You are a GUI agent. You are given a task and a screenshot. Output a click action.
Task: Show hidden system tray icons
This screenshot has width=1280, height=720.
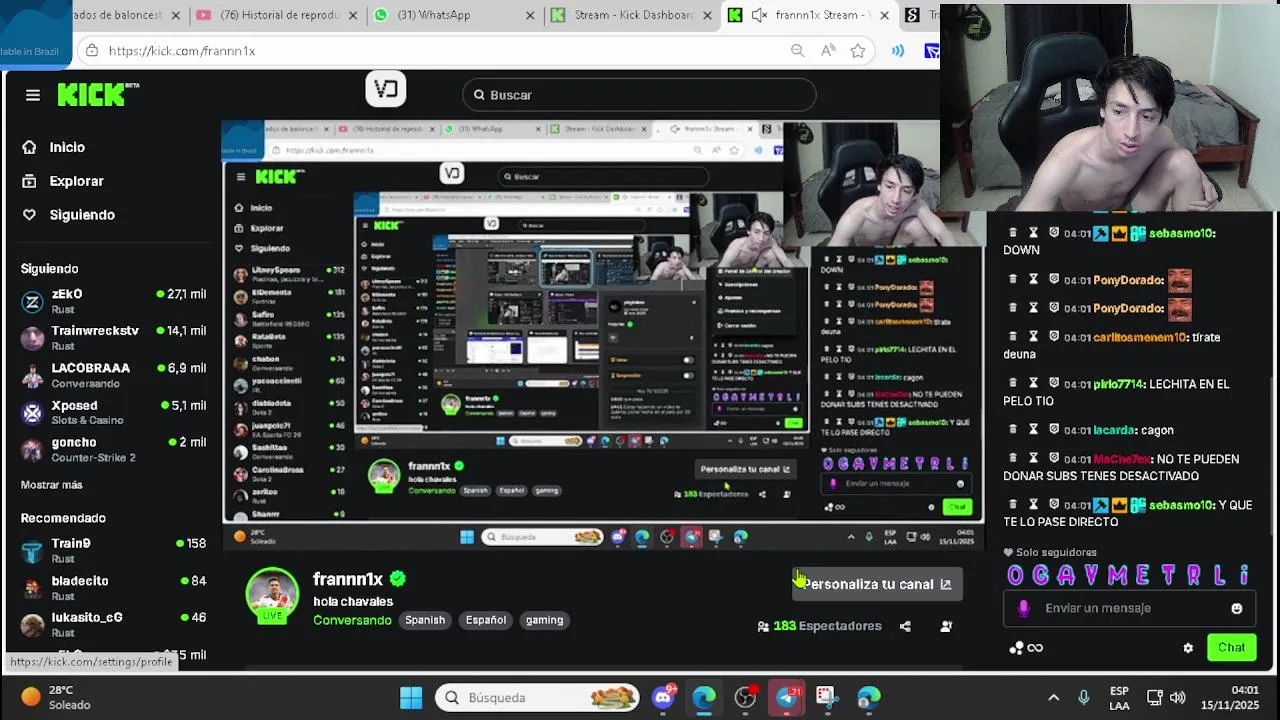point(1053,697)
